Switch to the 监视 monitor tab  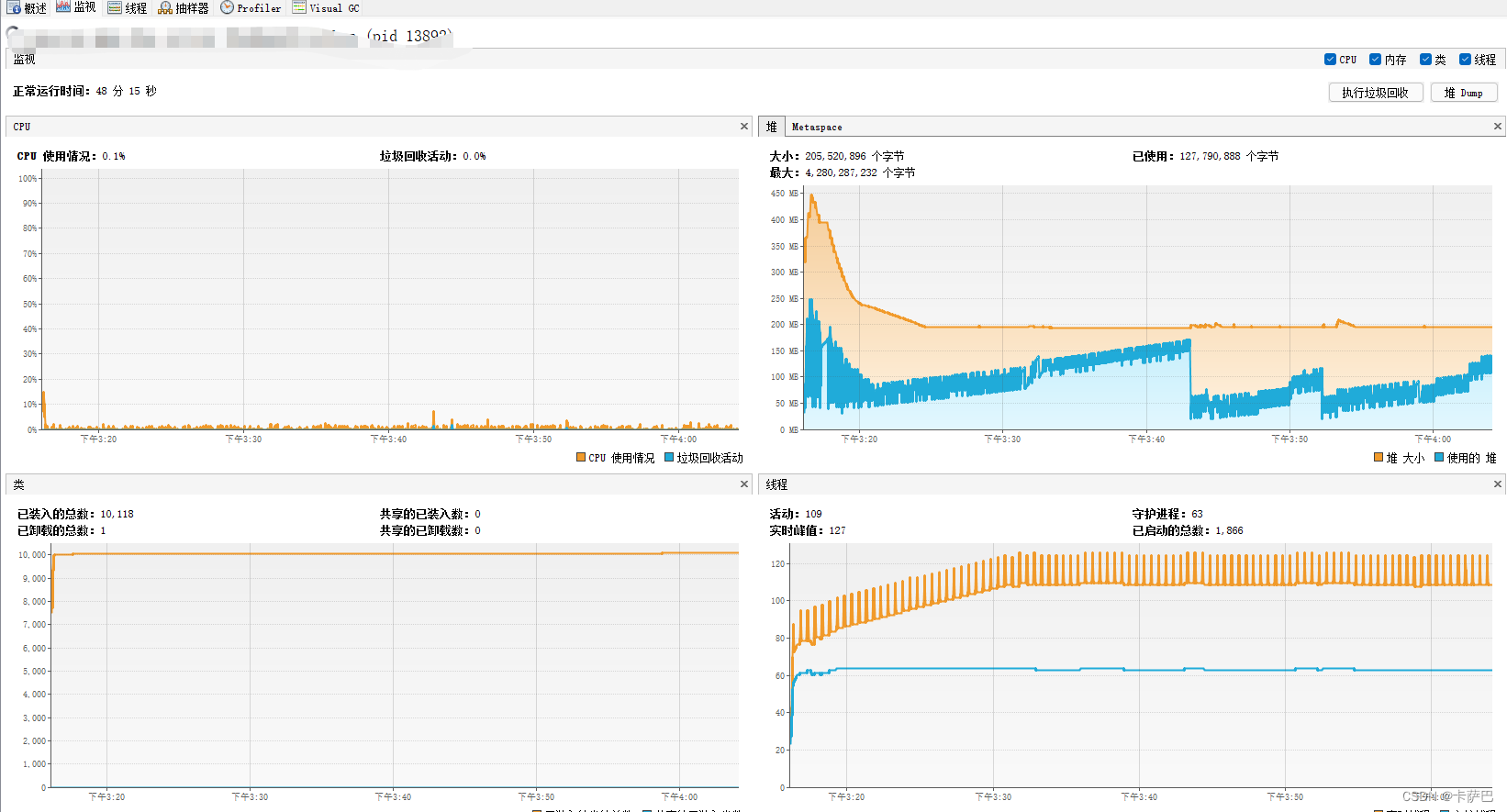(x=75, y=7)
